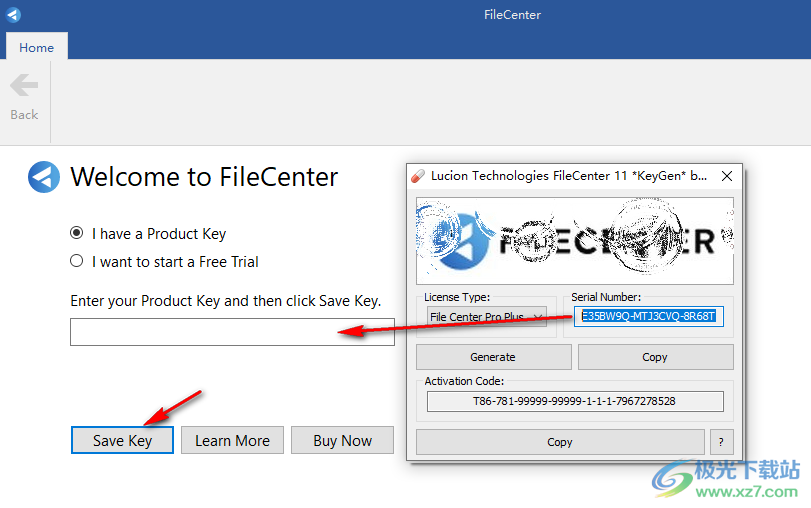This screenshot has height=508, width=811.
Task: Click Generate in the KeyGen window
Action: 493,357
